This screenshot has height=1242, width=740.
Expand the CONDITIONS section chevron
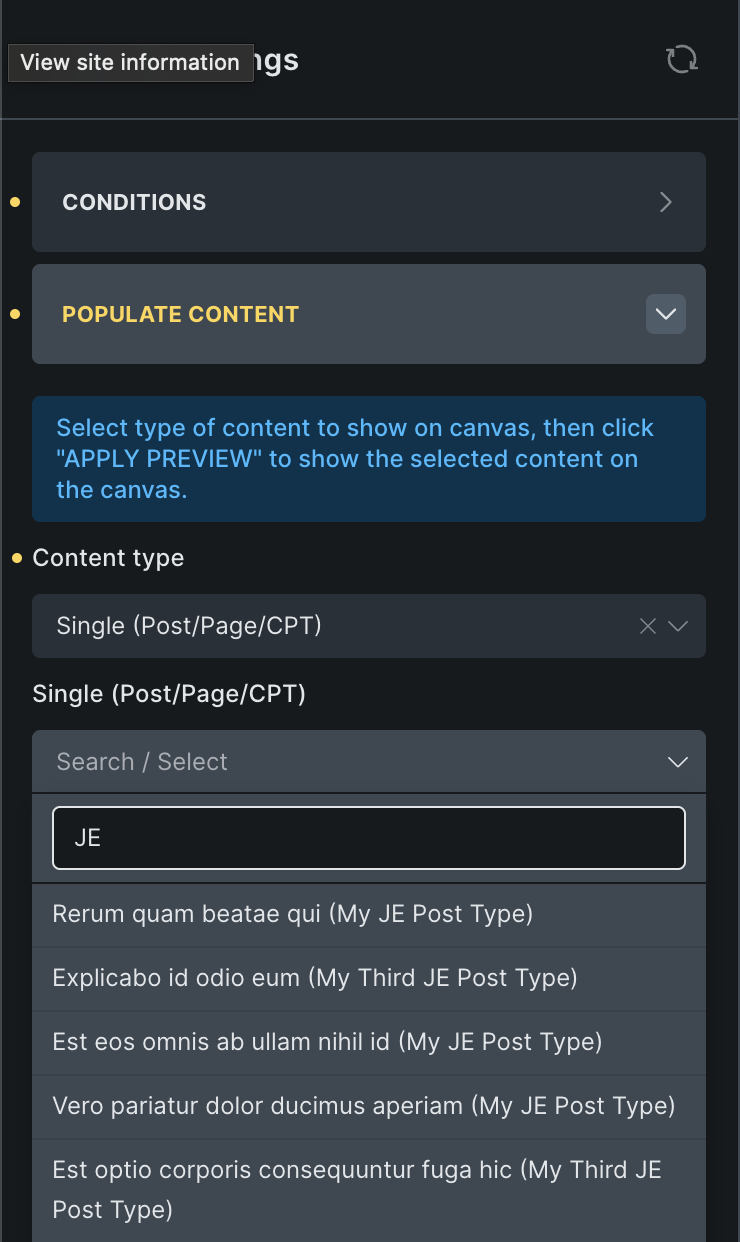click(x=666, y=202)
